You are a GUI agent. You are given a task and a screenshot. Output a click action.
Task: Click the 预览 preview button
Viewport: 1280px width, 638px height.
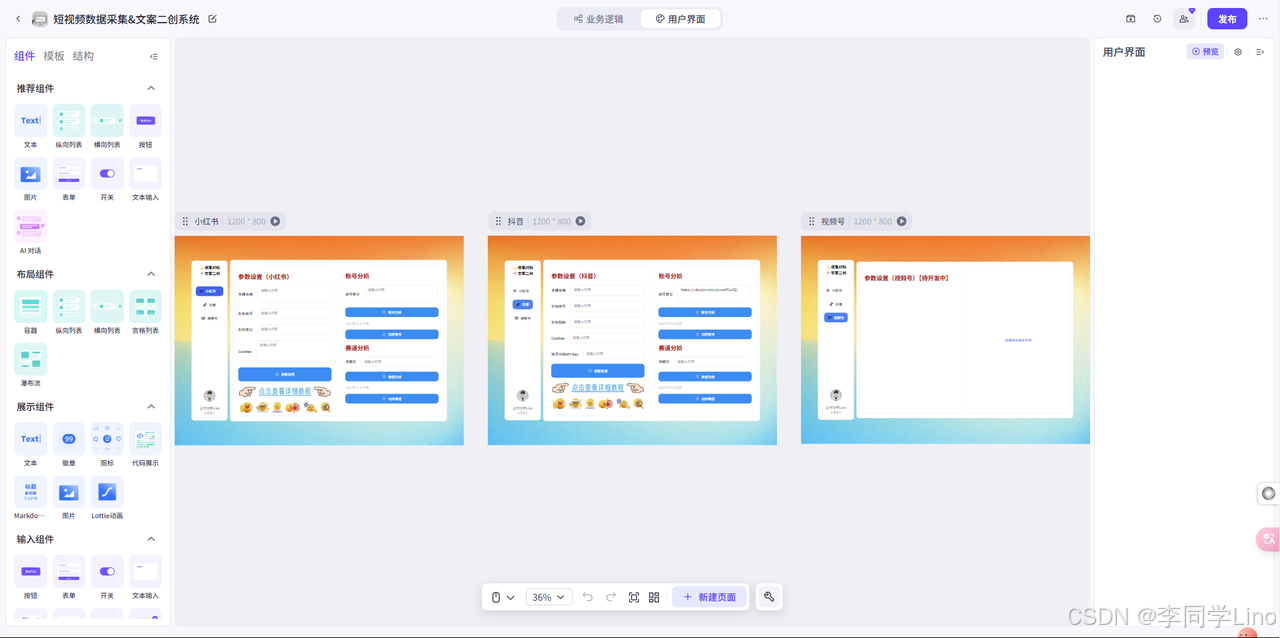(x=1205, y=52)
